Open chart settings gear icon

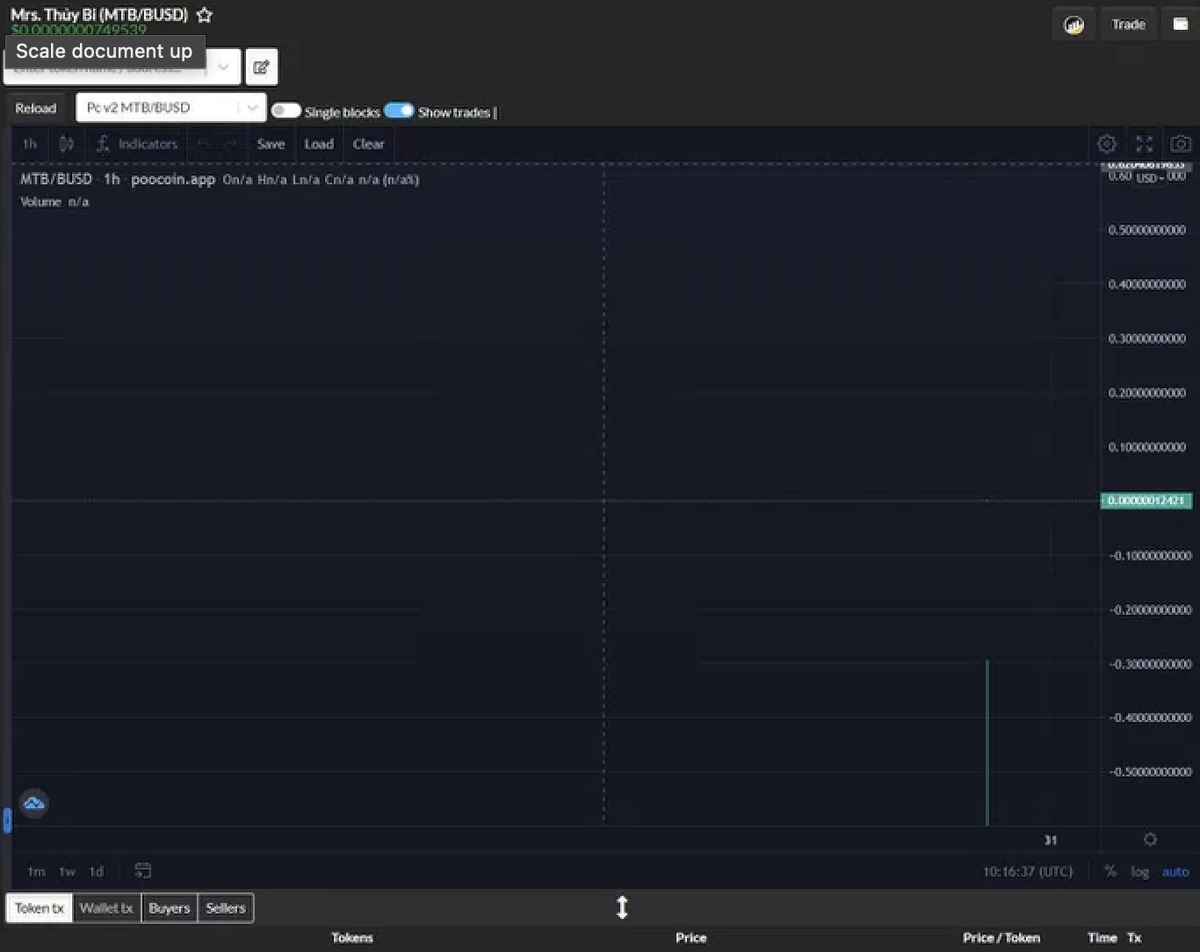click(x=1107, y=144)
